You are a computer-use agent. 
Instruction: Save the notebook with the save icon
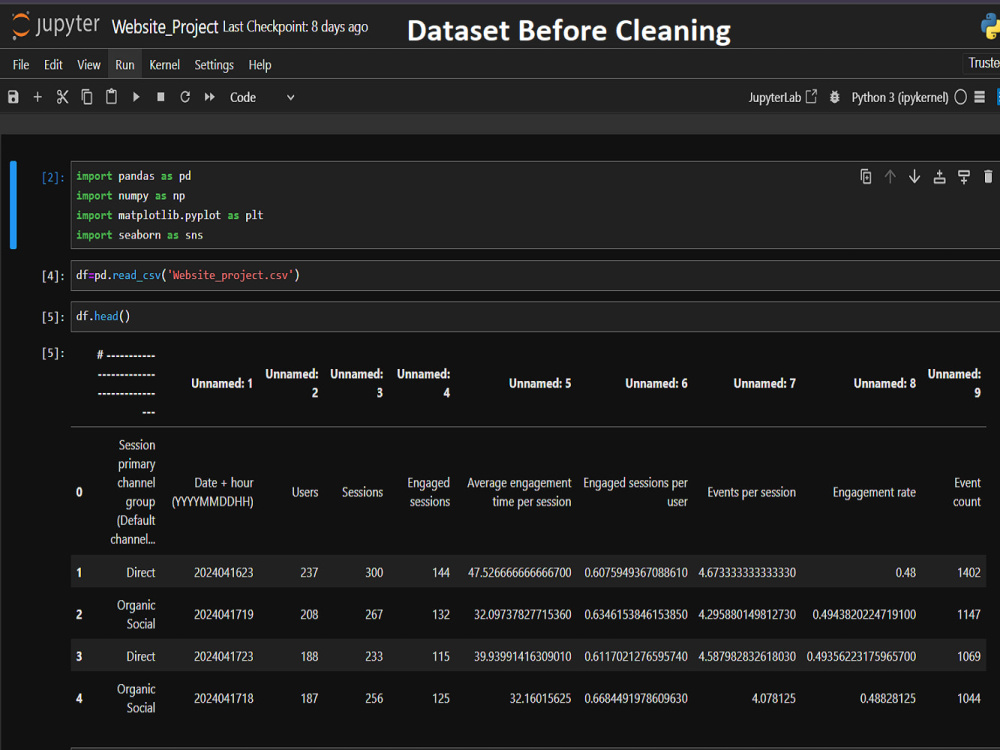pyautogui.click(x=13, y=97)
